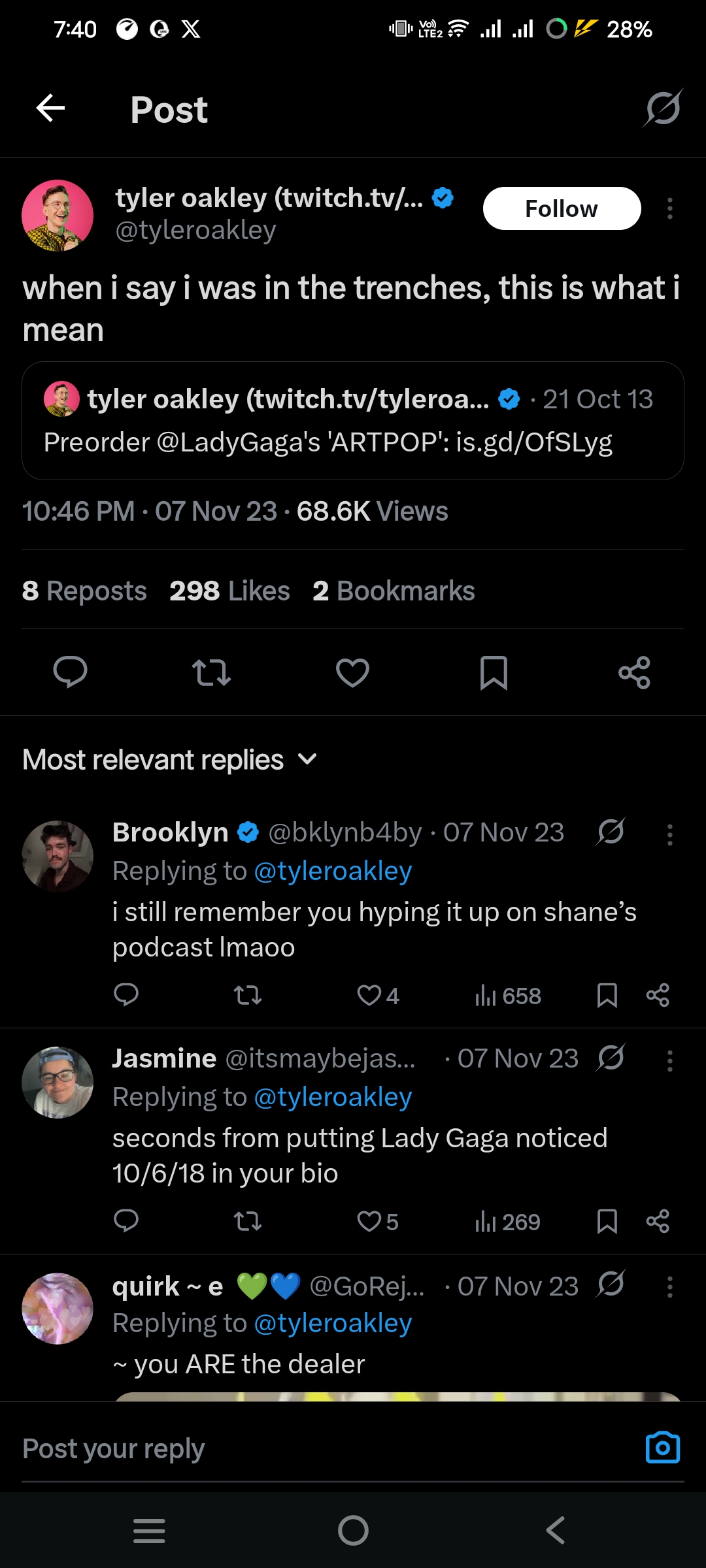Open quoted ARTPOP preorder post
Screen dimensions: 706x1568
tap(352, 421)
